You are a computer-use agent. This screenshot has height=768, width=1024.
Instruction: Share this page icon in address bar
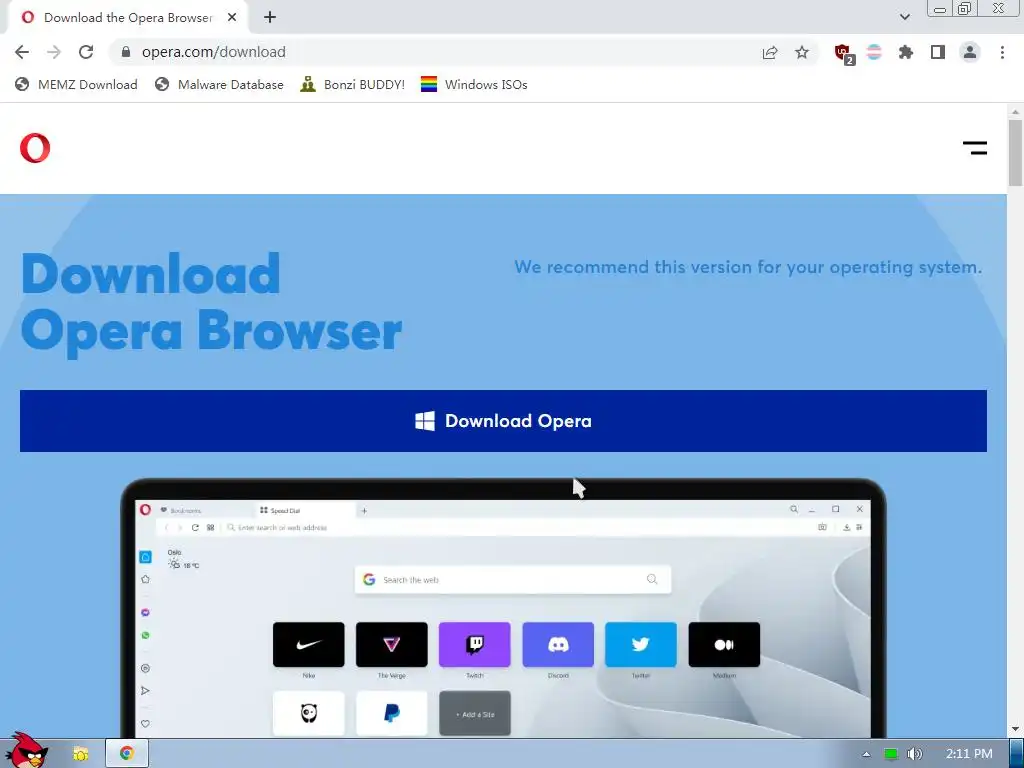(x=770, y=52)
